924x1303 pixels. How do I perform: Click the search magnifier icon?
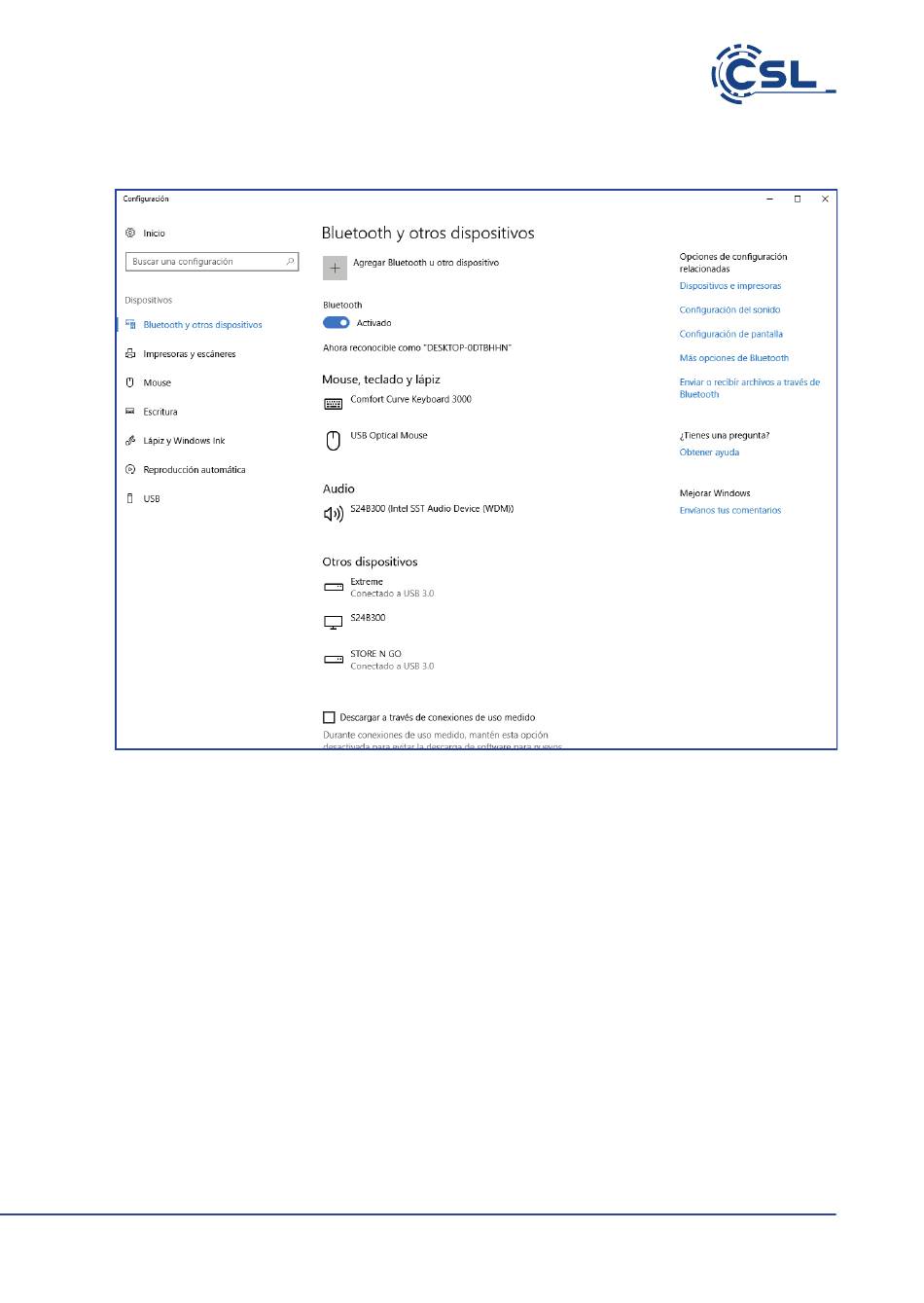click(290, 262)
